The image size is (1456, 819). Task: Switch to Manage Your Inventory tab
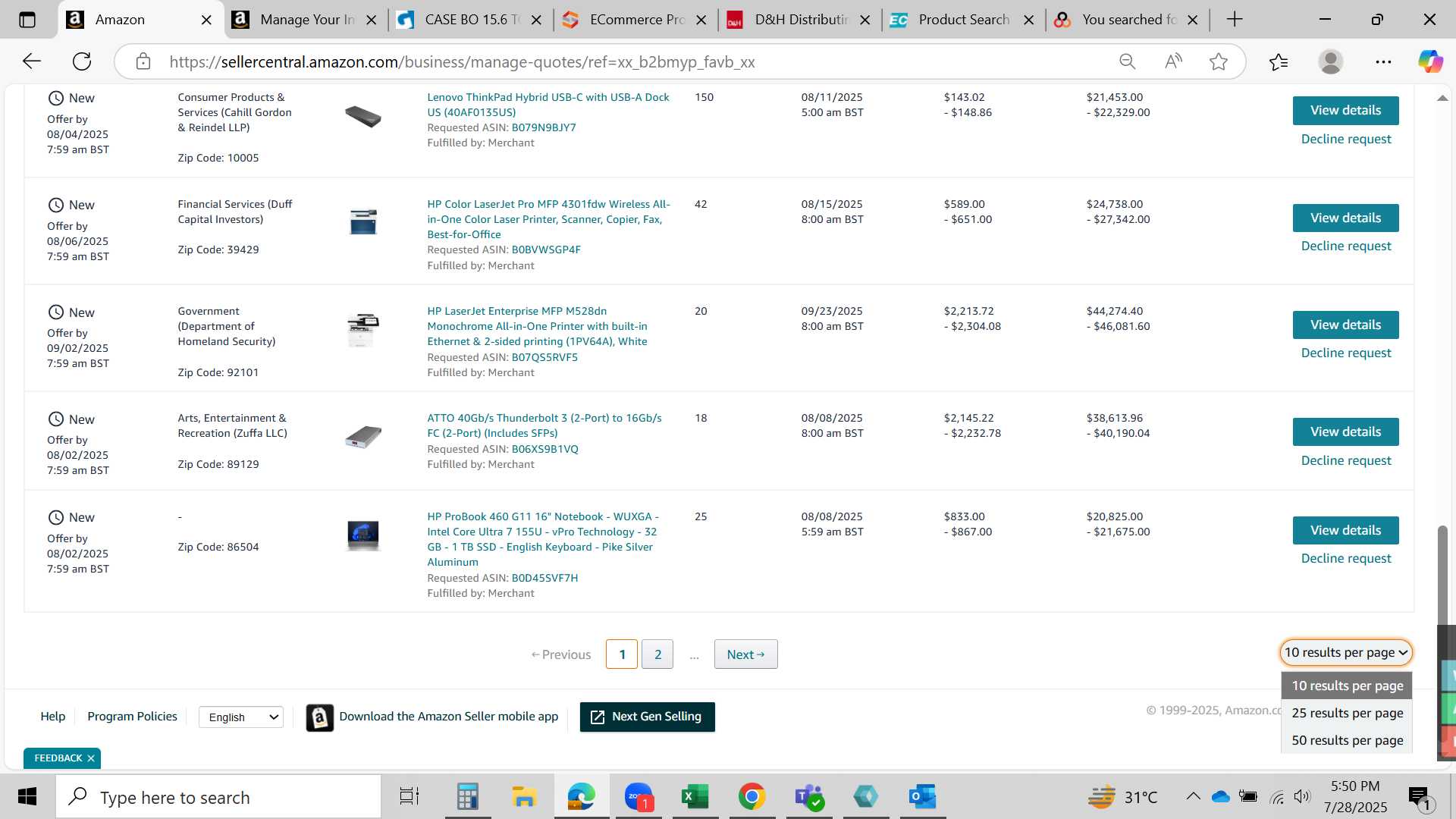click(306, 20)
